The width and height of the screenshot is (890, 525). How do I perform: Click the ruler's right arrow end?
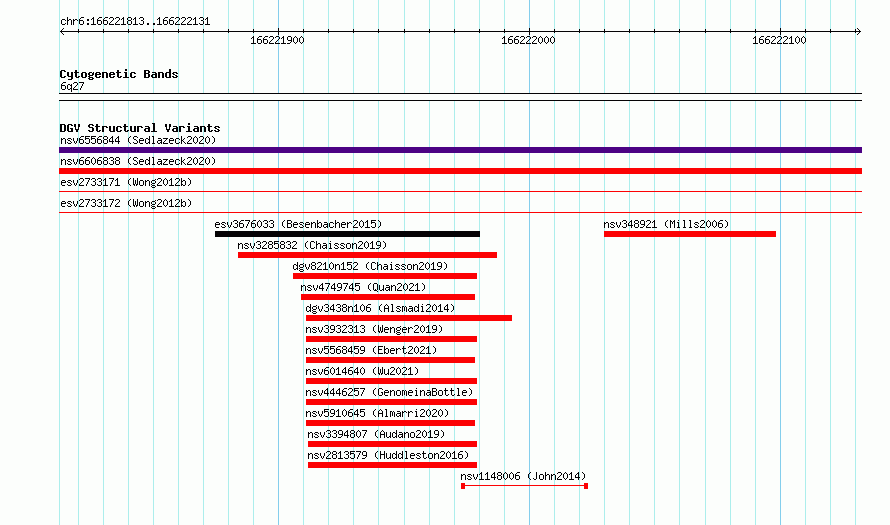tap(859, 31)
